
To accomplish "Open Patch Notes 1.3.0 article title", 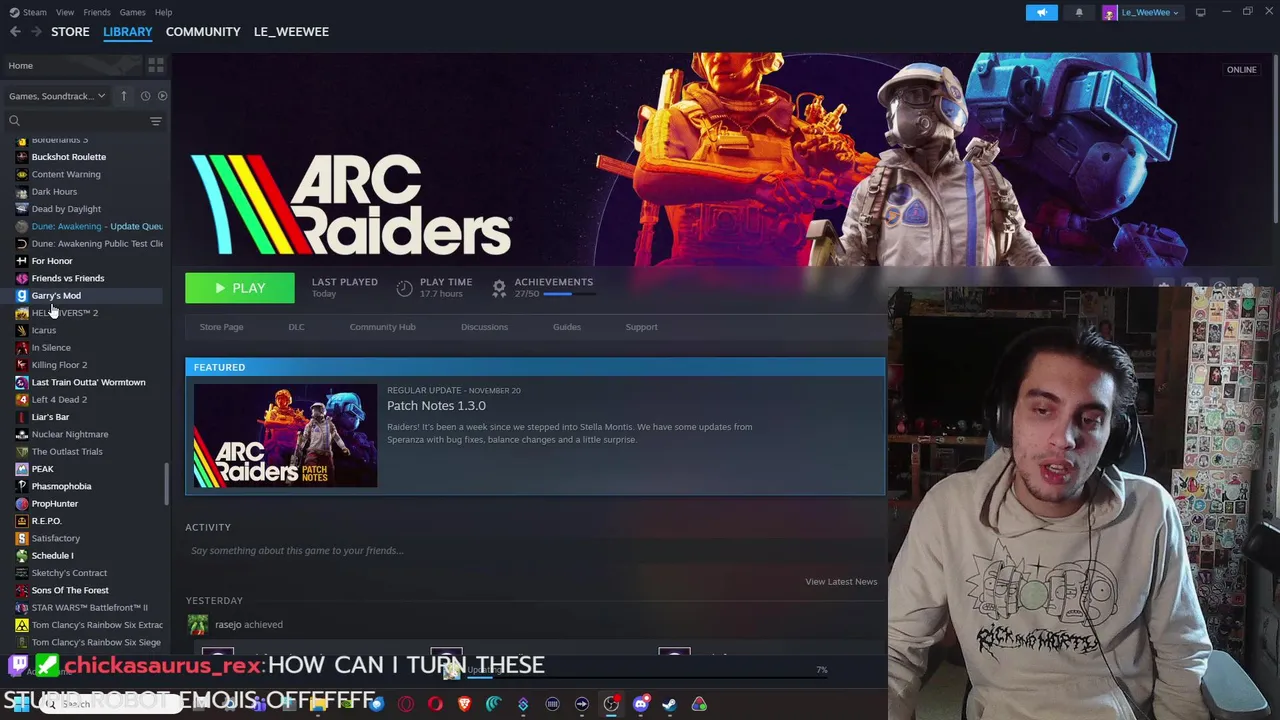I will point(436,406).
